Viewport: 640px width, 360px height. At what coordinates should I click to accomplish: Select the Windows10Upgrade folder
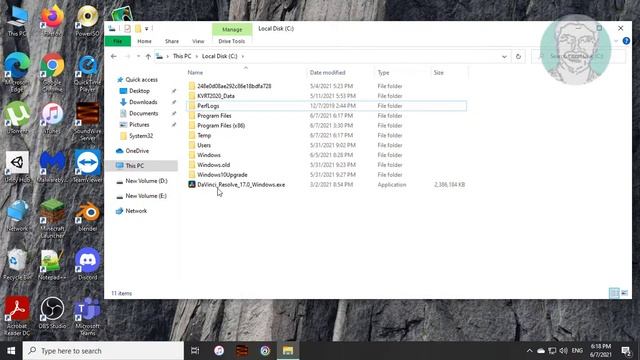(222, 175)
